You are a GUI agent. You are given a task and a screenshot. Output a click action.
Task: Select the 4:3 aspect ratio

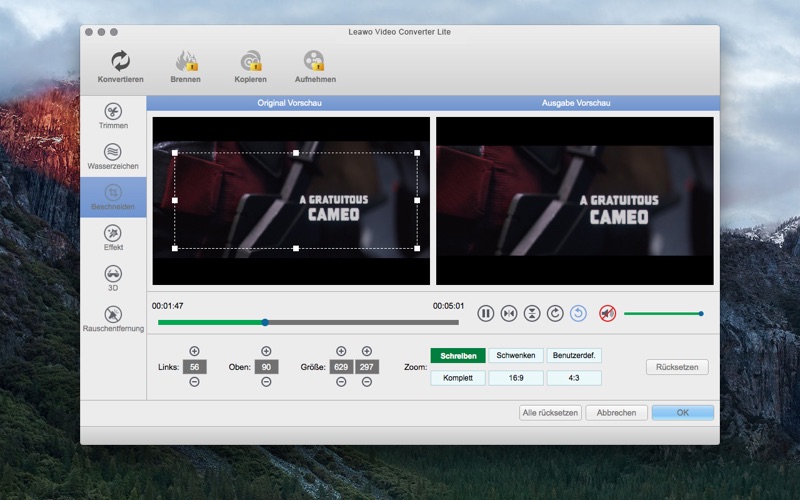(574, 378)
